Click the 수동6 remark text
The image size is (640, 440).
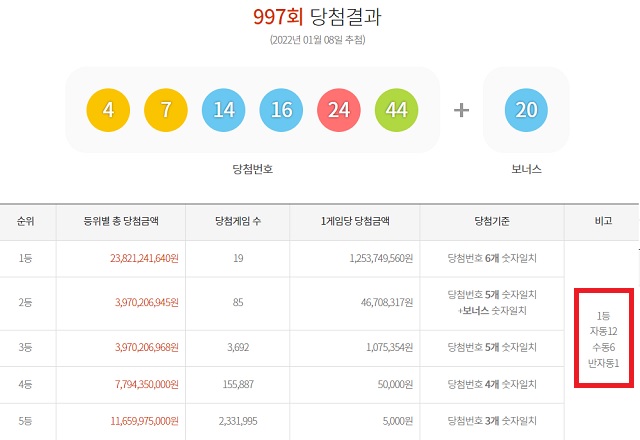tap(603, 347)
